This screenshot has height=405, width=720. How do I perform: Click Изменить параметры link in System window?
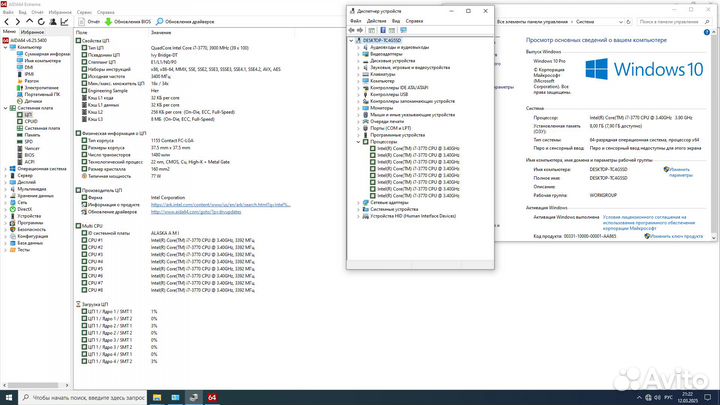pyautogui.click(x=680, y=172)
